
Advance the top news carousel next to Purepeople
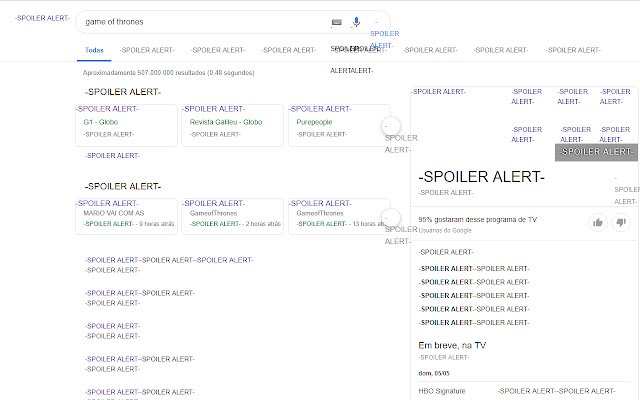[391, 126]
